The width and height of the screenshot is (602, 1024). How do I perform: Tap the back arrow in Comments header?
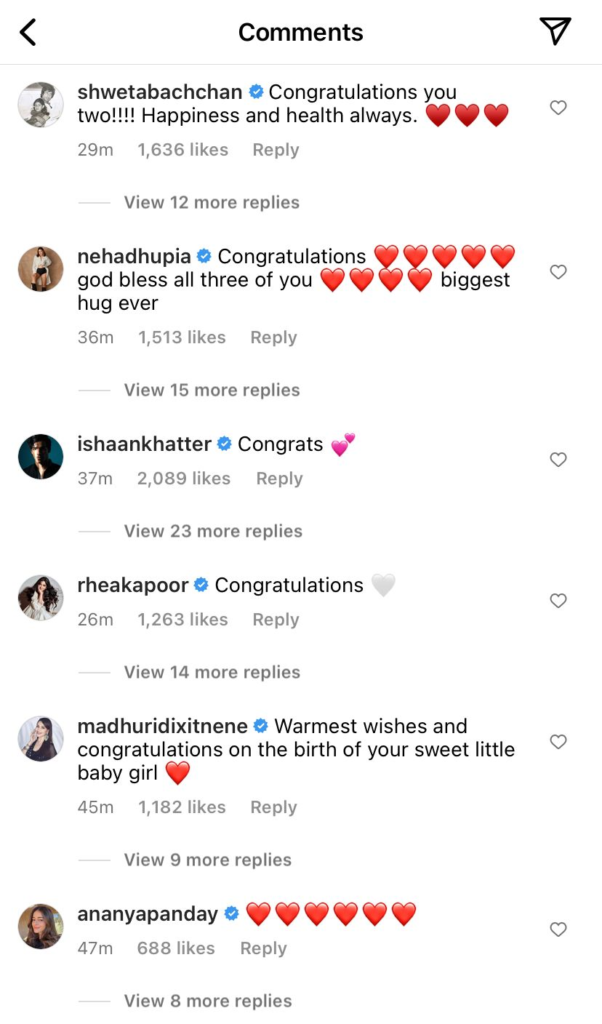(x=28, y=32)
